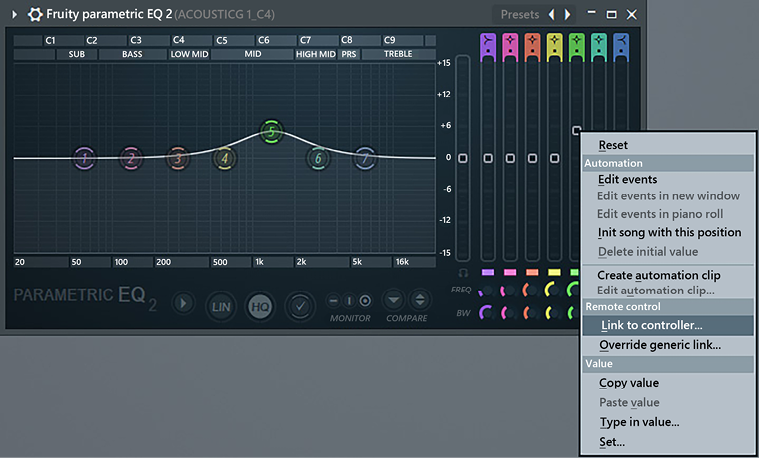759x458 pixels.
Task: Click the TREBLE frequency range label
Action: coord(398,54)
